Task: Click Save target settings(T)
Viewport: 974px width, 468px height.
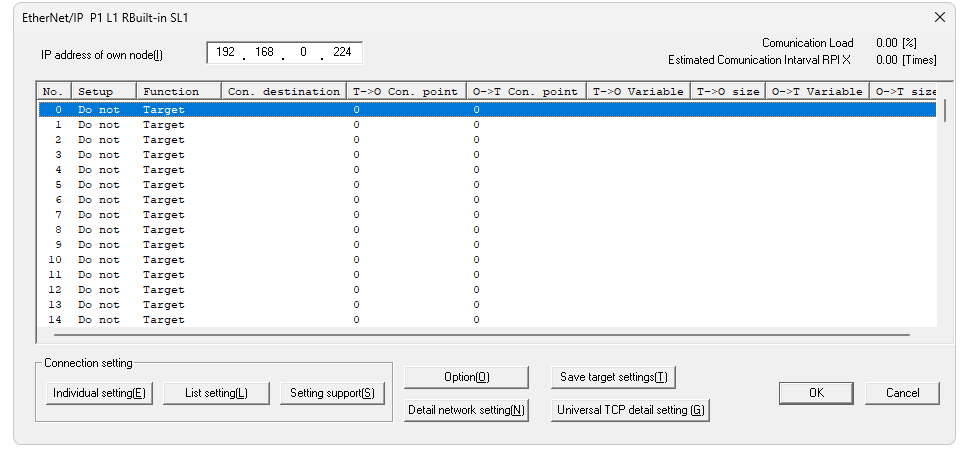Action: point(613,377)
